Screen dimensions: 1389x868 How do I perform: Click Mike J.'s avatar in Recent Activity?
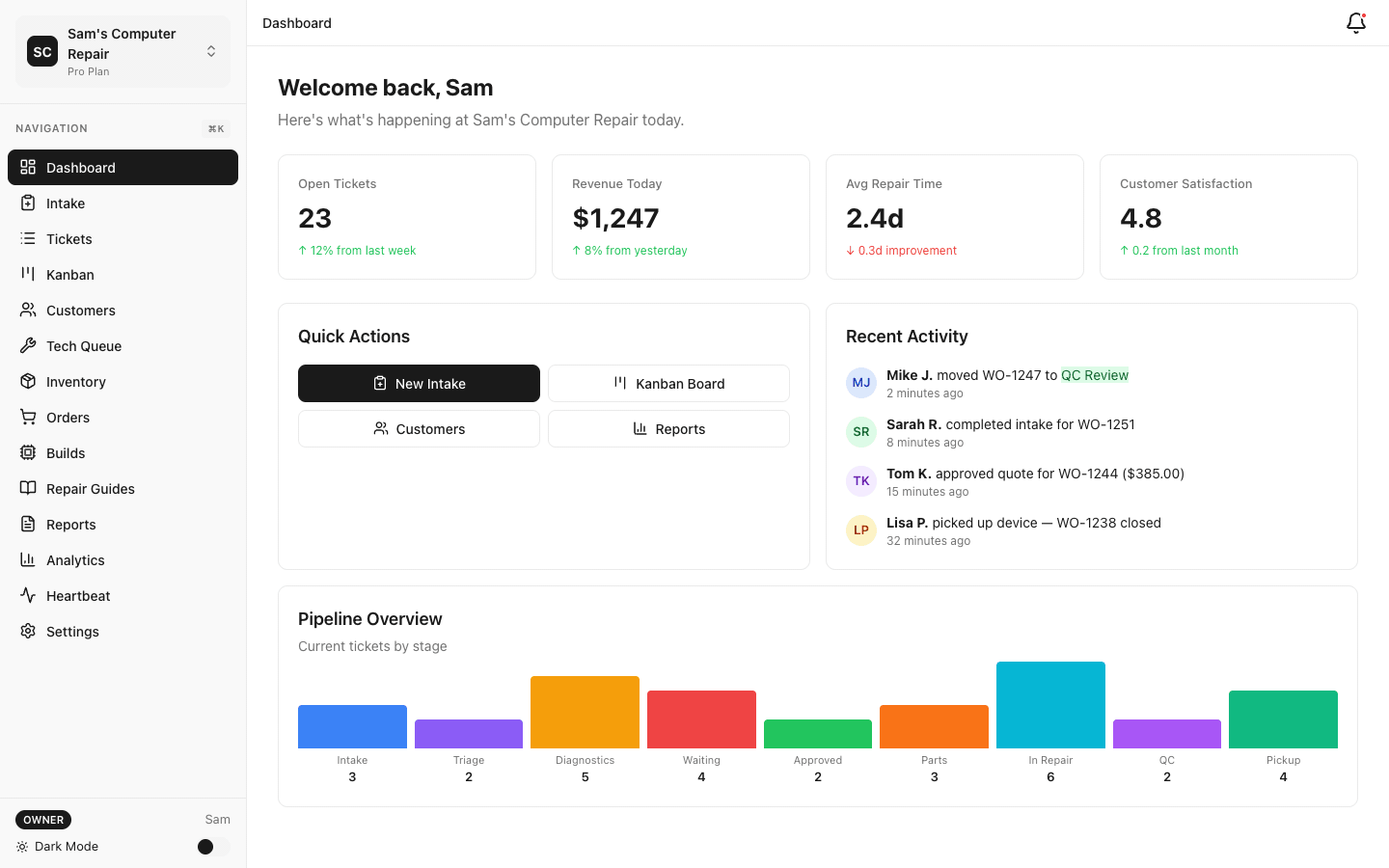[x=860, y=383]
